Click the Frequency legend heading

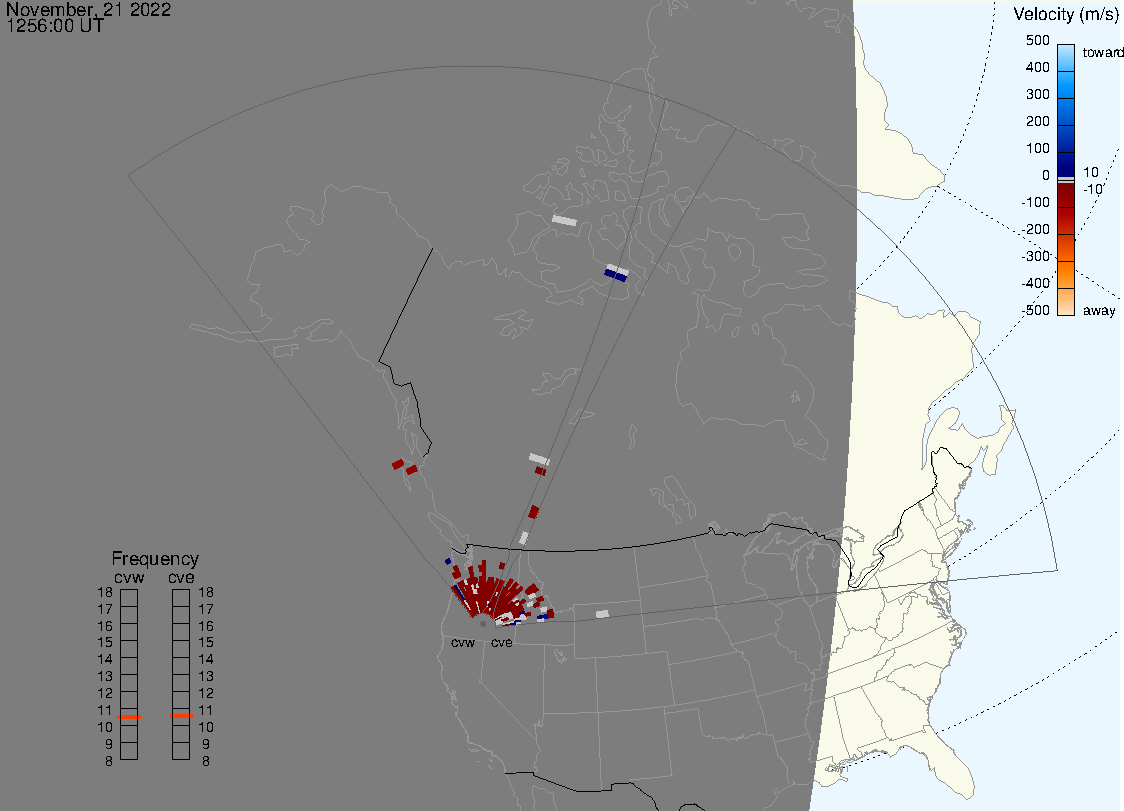click(x=155, y=559)
